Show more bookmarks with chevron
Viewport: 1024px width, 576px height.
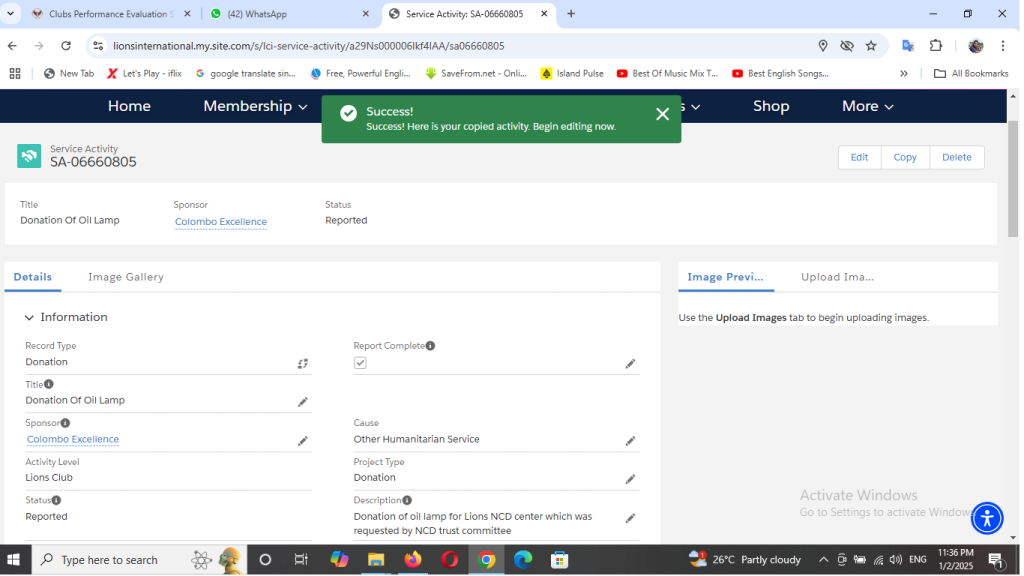pos(904,74)
